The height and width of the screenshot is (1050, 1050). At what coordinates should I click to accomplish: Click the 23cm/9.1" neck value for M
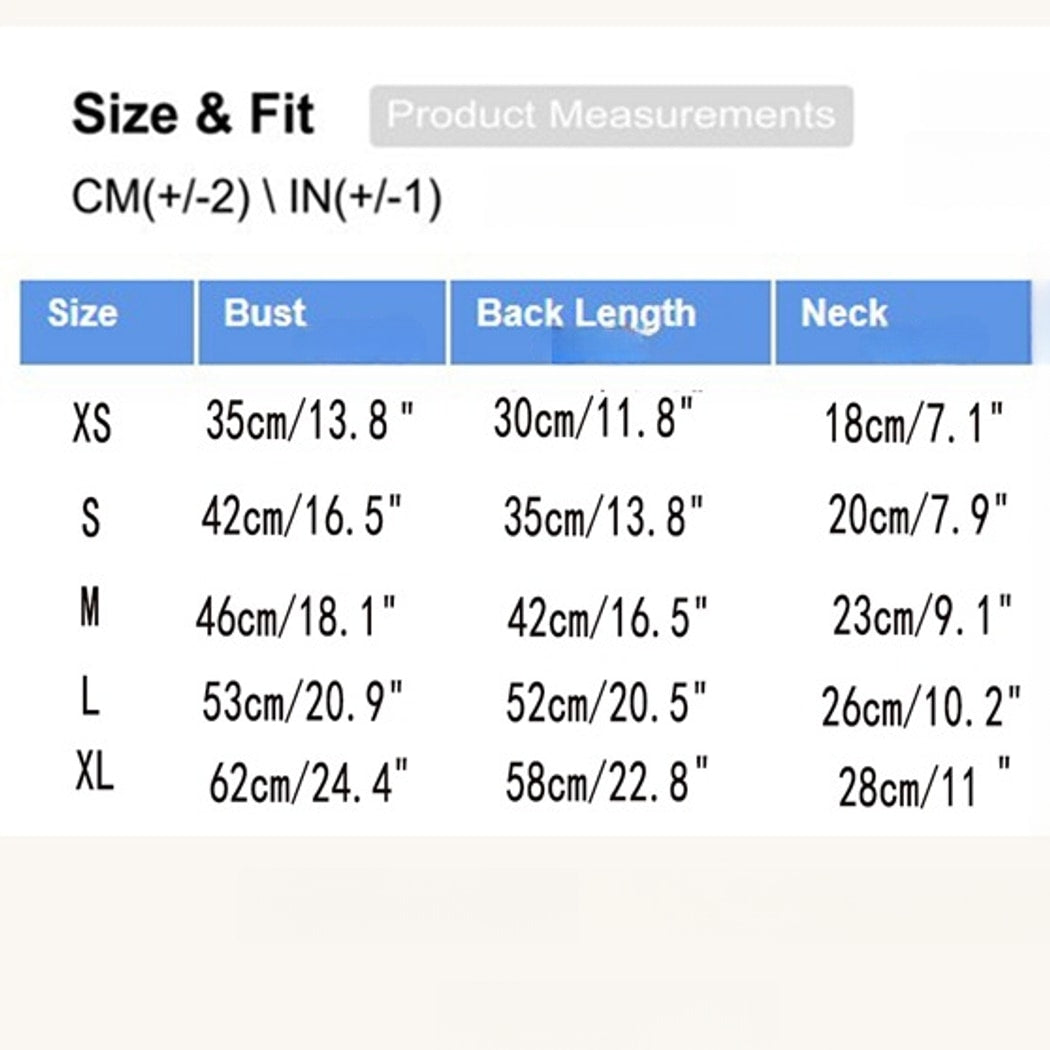[x=922, y=615]
